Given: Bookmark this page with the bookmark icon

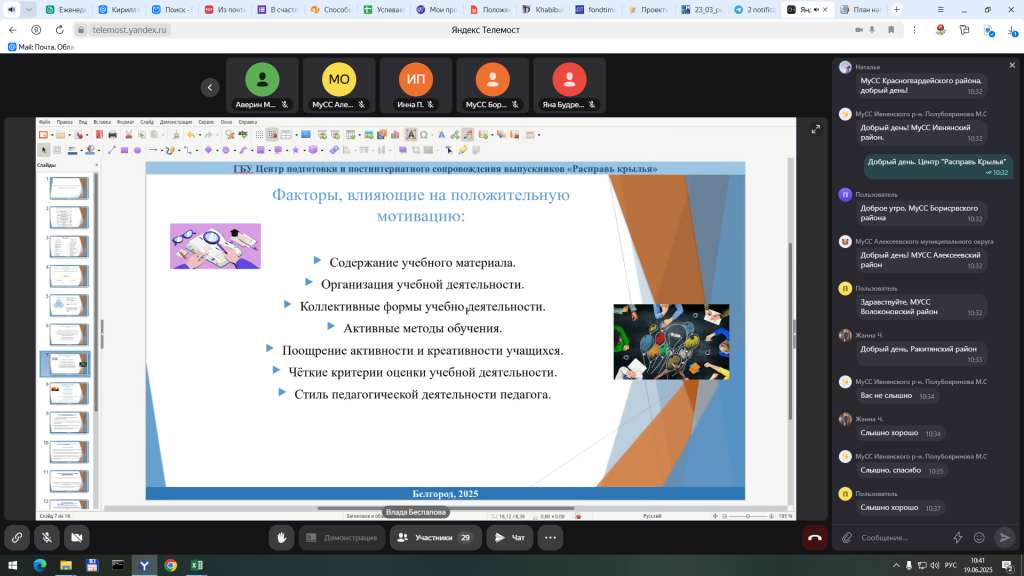Looking at the screenshot, I should point(891,30).
